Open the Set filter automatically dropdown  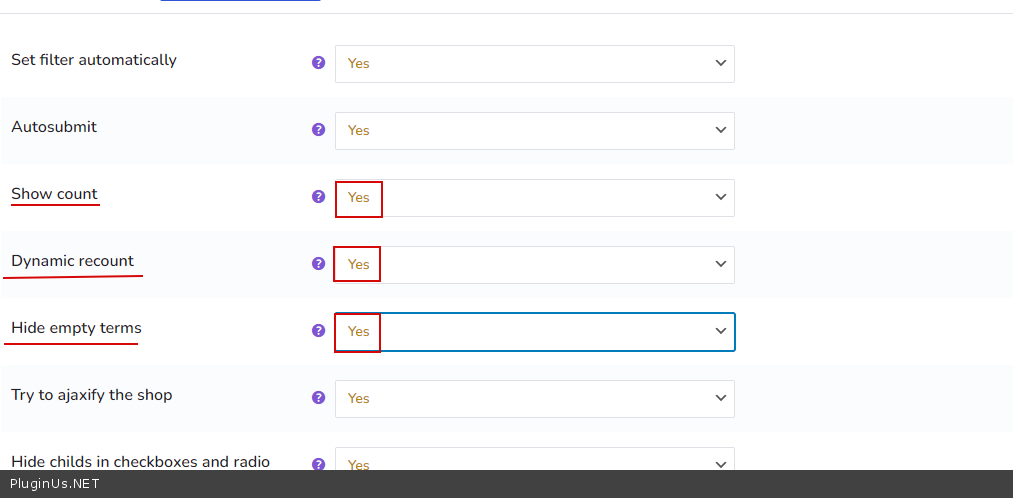tap(534, 63)
